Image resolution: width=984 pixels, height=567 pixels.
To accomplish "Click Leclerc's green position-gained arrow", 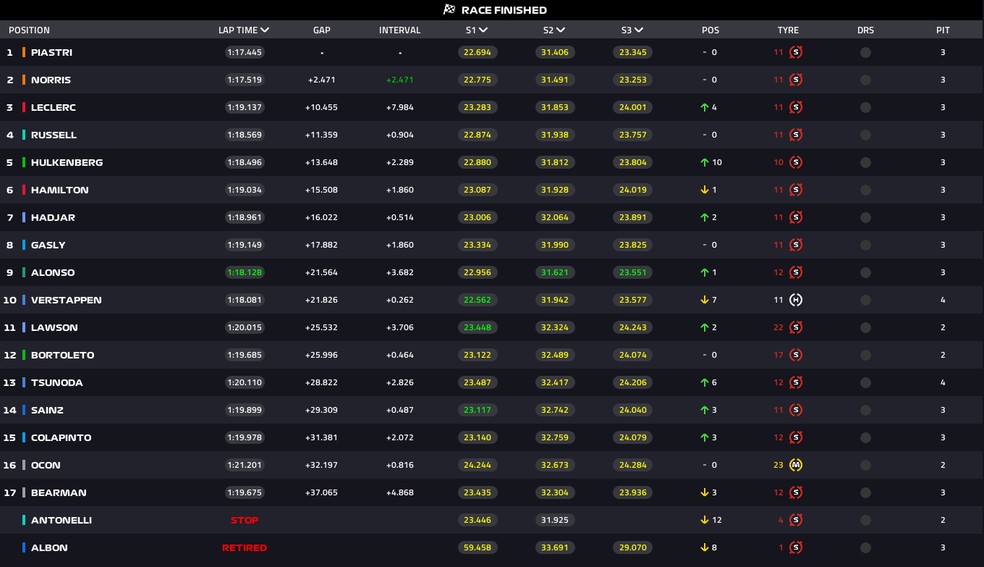I will (704, 107).
